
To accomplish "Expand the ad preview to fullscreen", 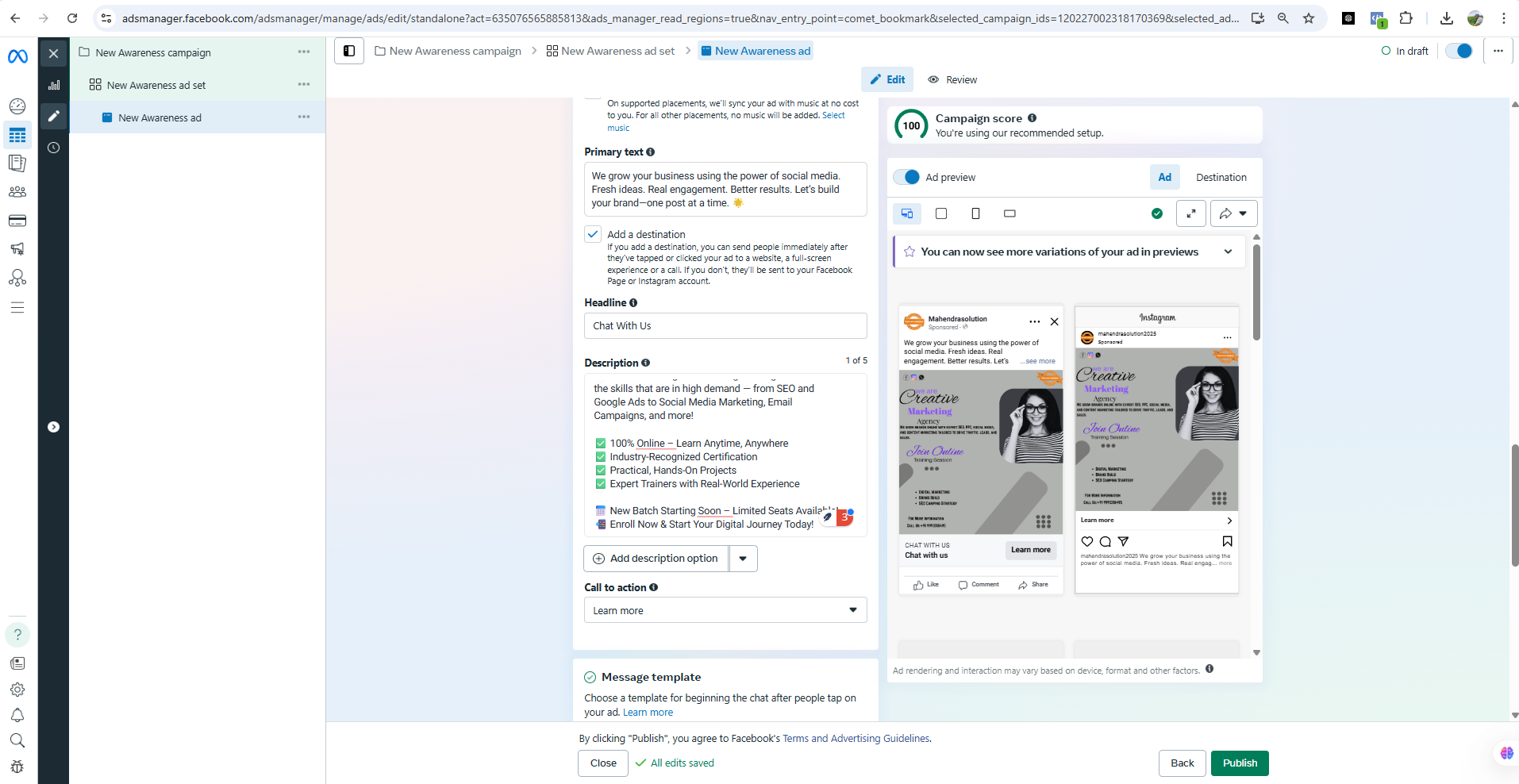I will click(x=1190, y=213).
